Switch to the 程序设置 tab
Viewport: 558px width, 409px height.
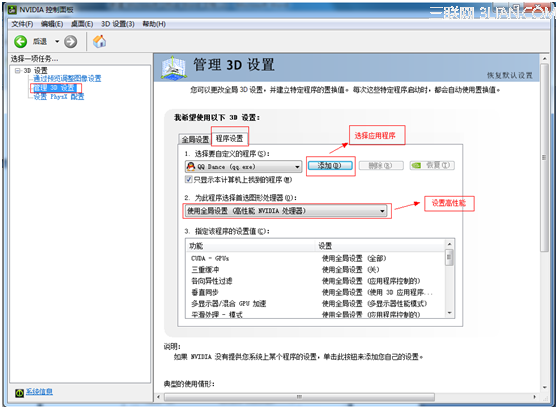[x=230, y=138]
